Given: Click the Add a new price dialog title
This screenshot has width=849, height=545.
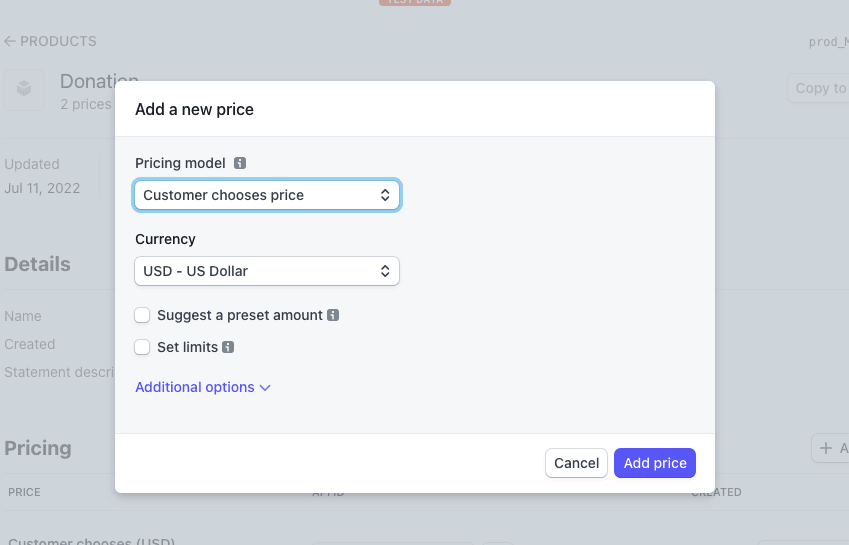Looking at the screenshot, I should point(194,109).
